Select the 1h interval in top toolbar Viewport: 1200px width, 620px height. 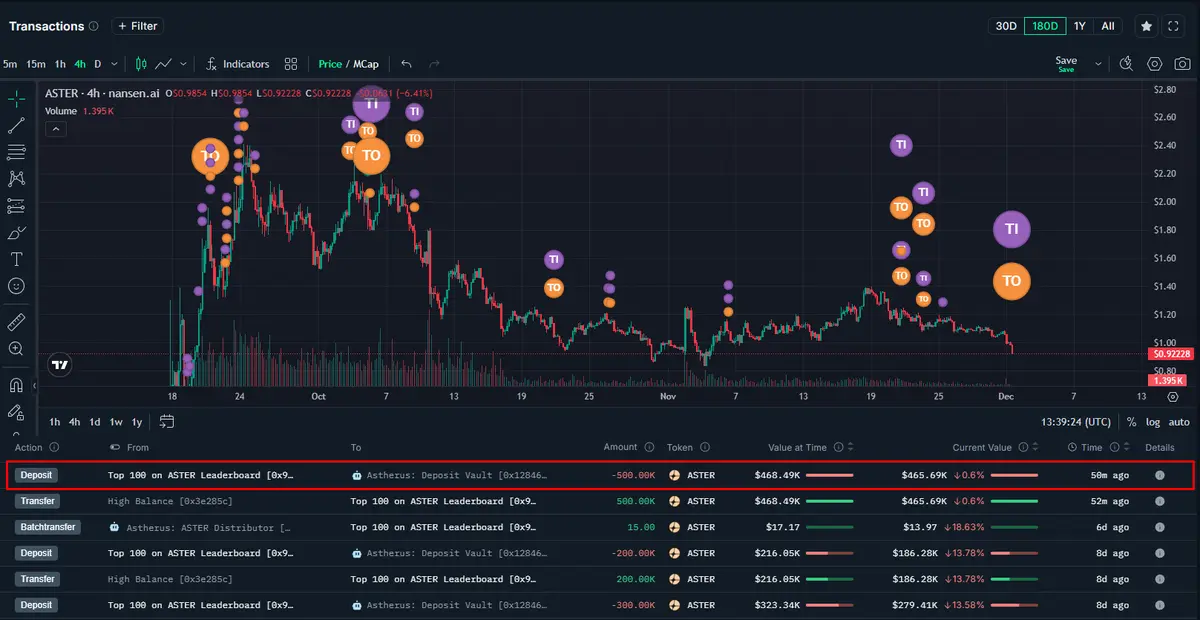click(60, 64)
